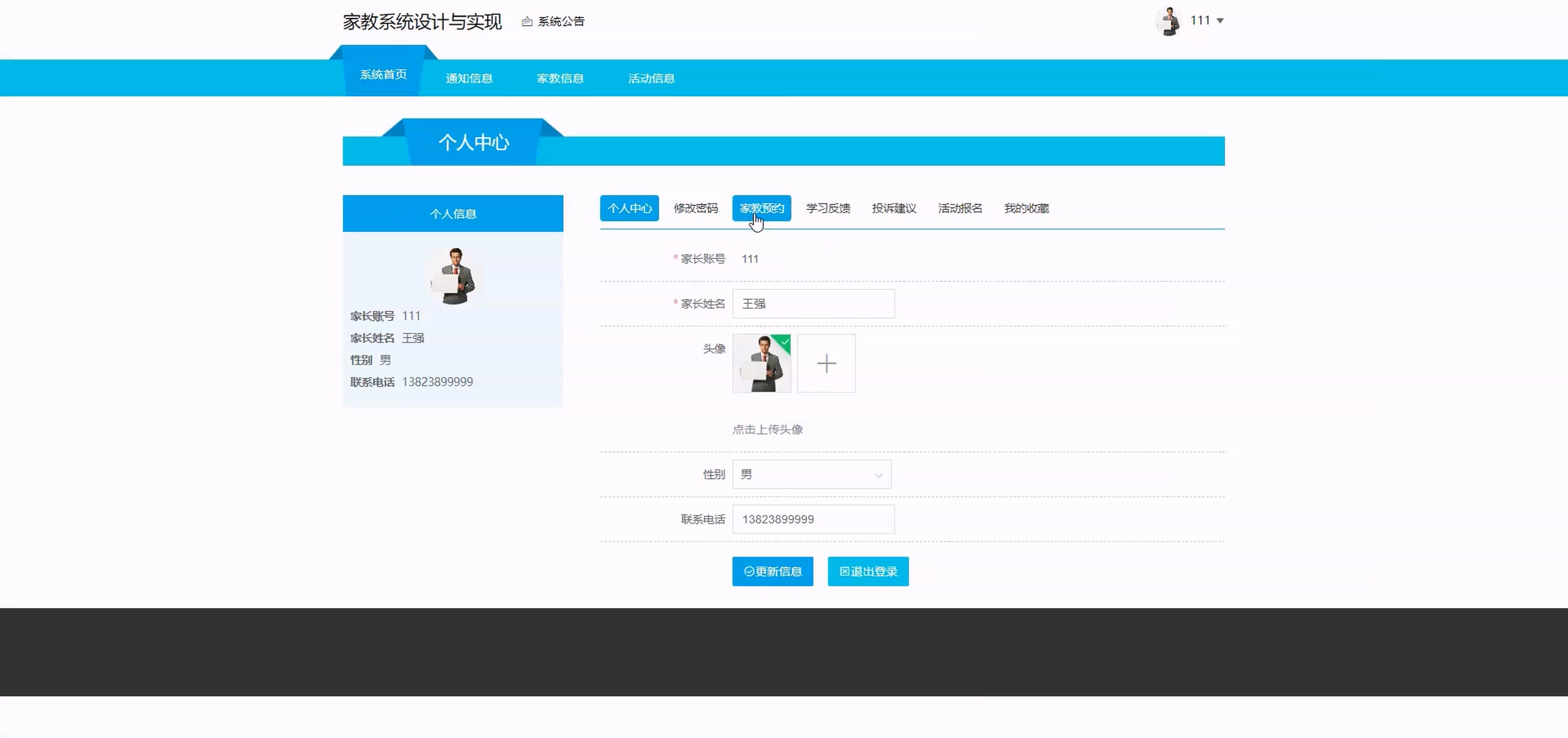
Task: Click the chevron arrow in 性别 select
Action: [879, 475]
